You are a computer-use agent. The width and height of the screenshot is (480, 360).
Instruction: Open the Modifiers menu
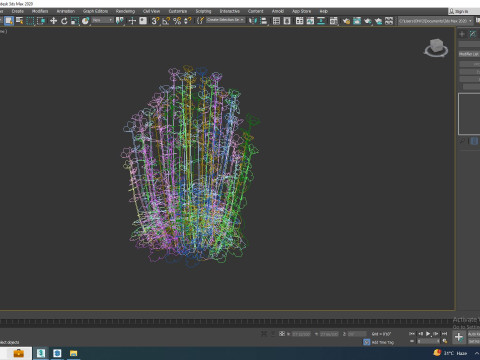point(40,11)
